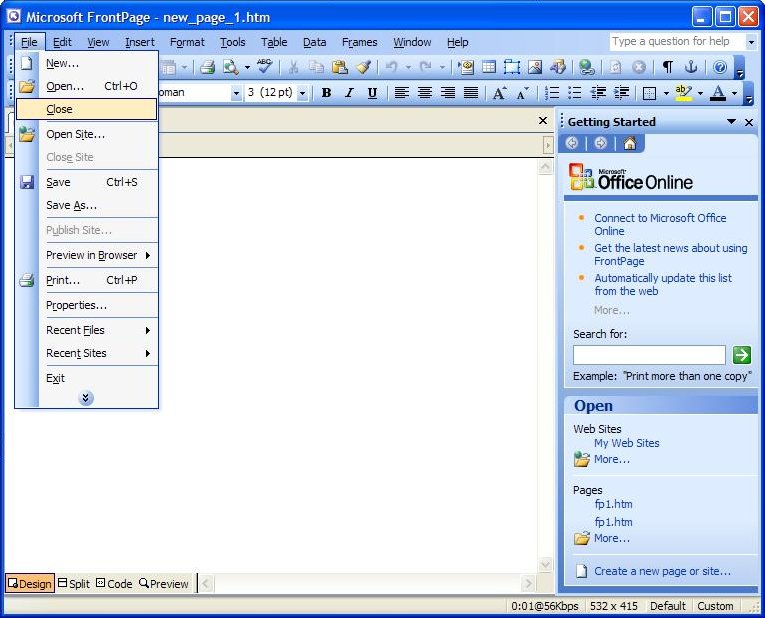Image resolution: width=765 pixels, height=618 pixels.
Task: Click the Insert Picture From File icon
Action: click(x=535, y=67)
